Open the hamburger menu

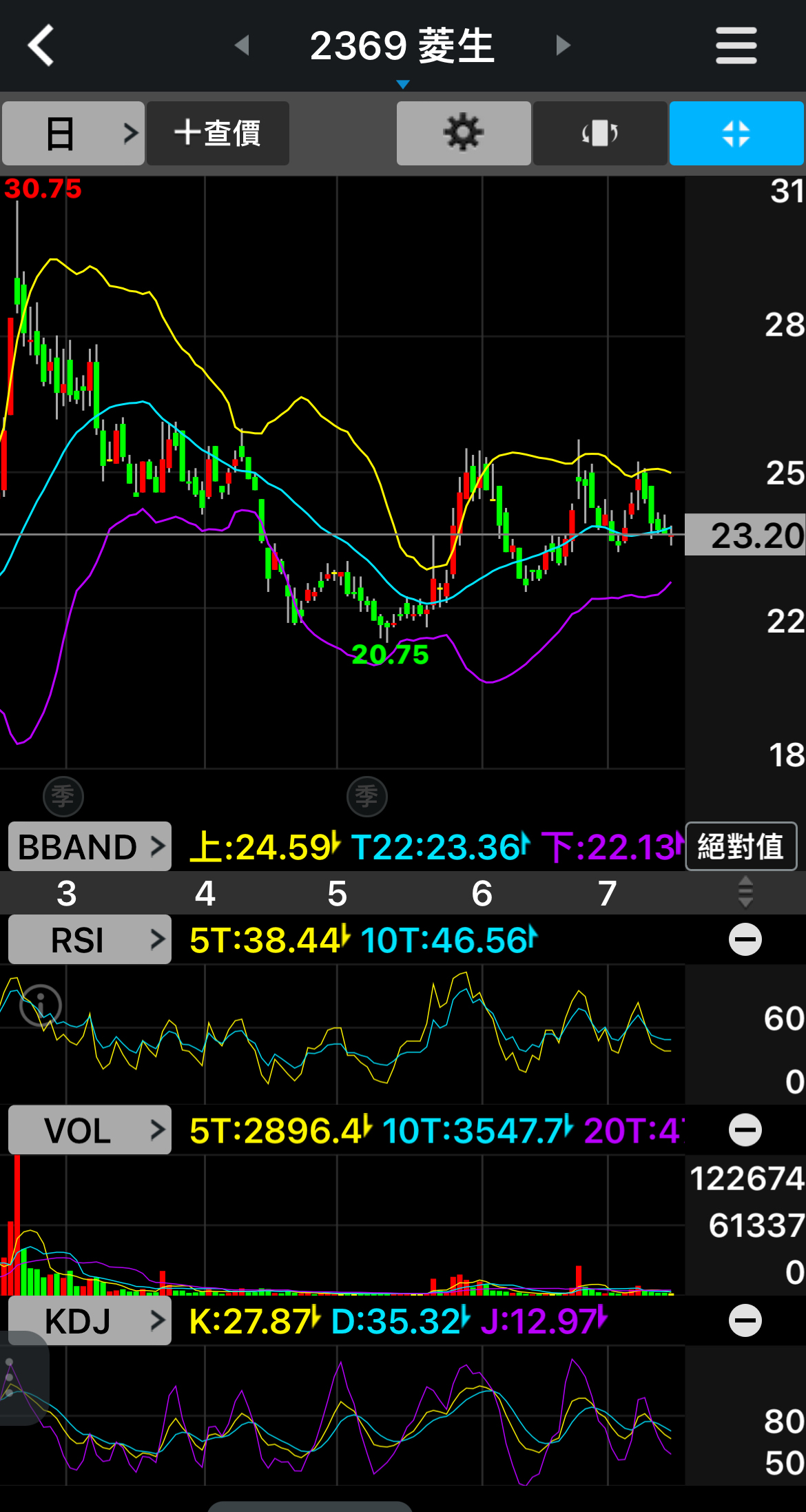[736, 45]
